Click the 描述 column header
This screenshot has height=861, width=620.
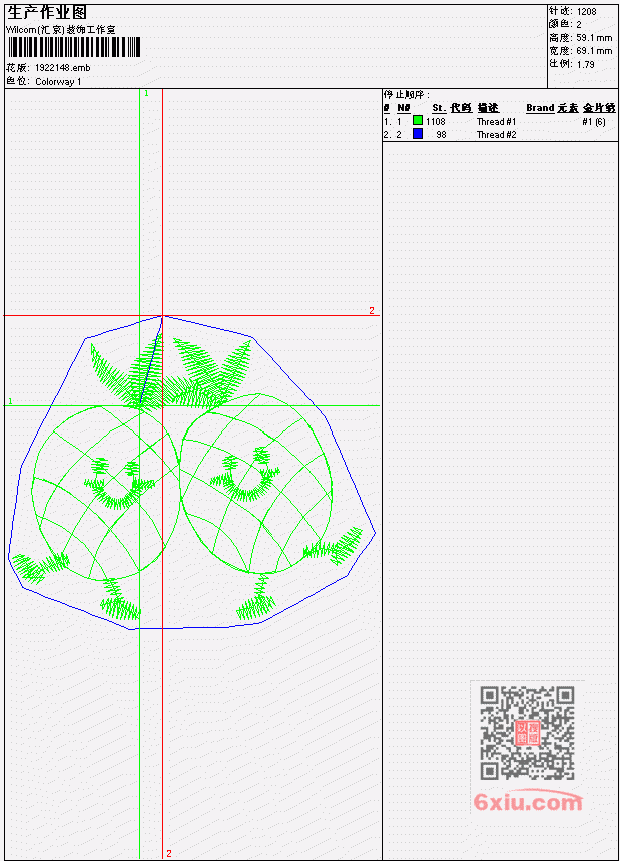pyautogui.click(x=488, y=108)
